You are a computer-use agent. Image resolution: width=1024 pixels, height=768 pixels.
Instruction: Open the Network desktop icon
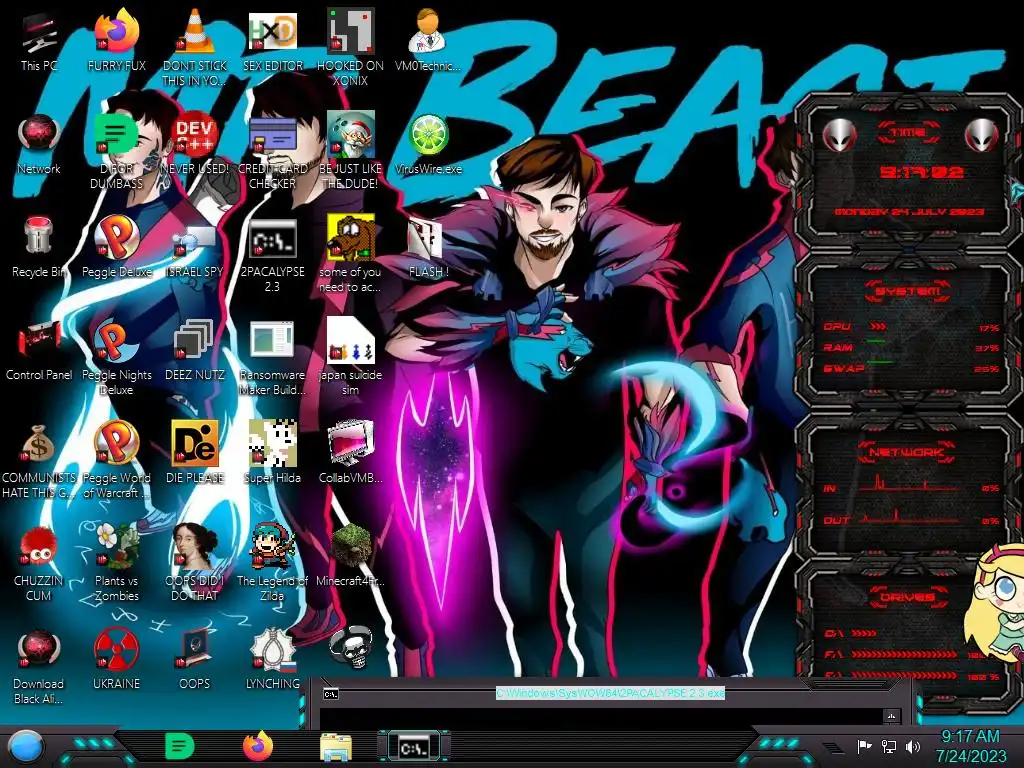click(39, 145)
